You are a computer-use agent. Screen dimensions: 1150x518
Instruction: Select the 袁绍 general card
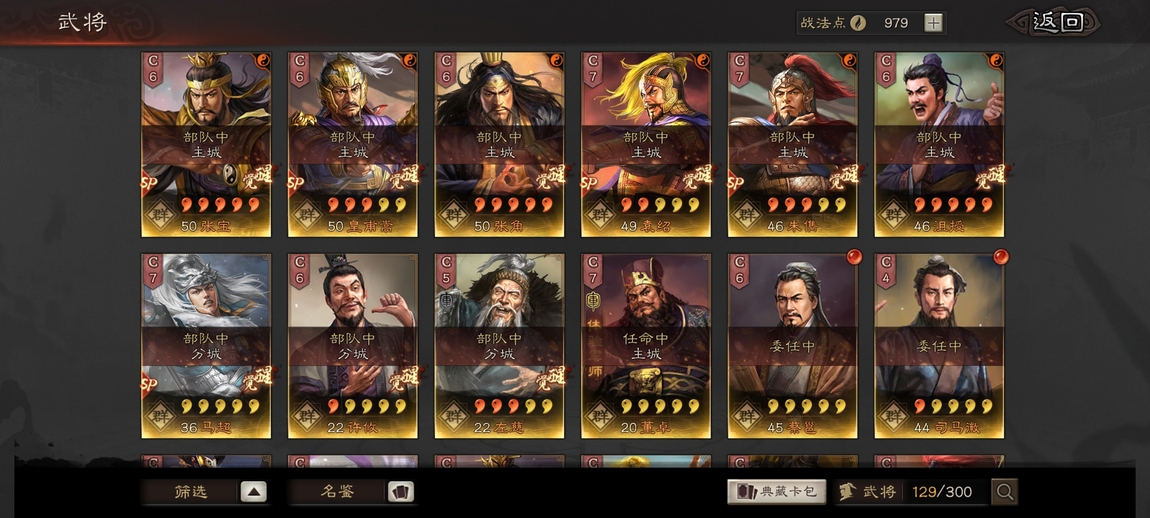click(x=646, y=145)
